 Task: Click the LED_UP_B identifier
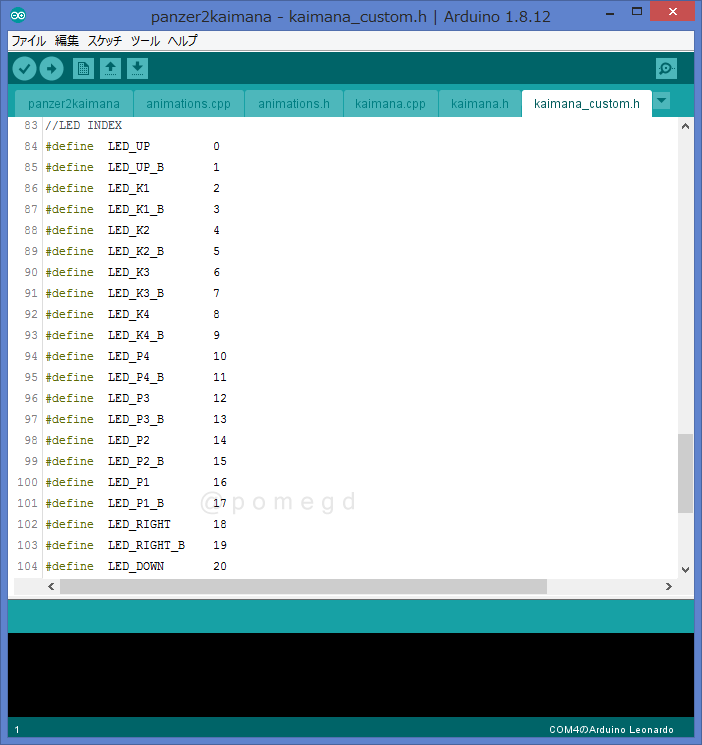point(136,167)
